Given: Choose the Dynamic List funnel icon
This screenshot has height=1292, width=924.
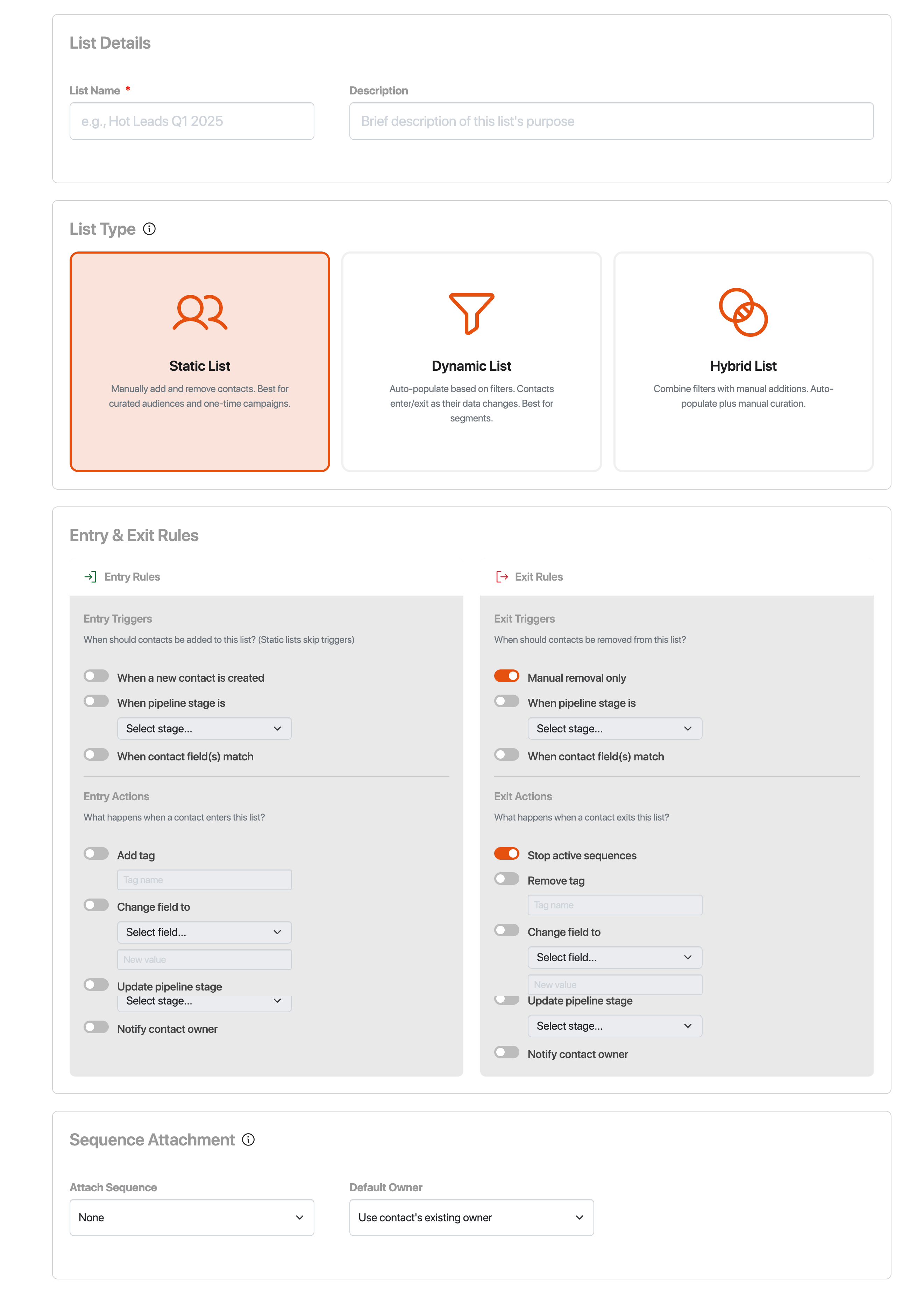Looking at the screenshot, I should 472,313.
